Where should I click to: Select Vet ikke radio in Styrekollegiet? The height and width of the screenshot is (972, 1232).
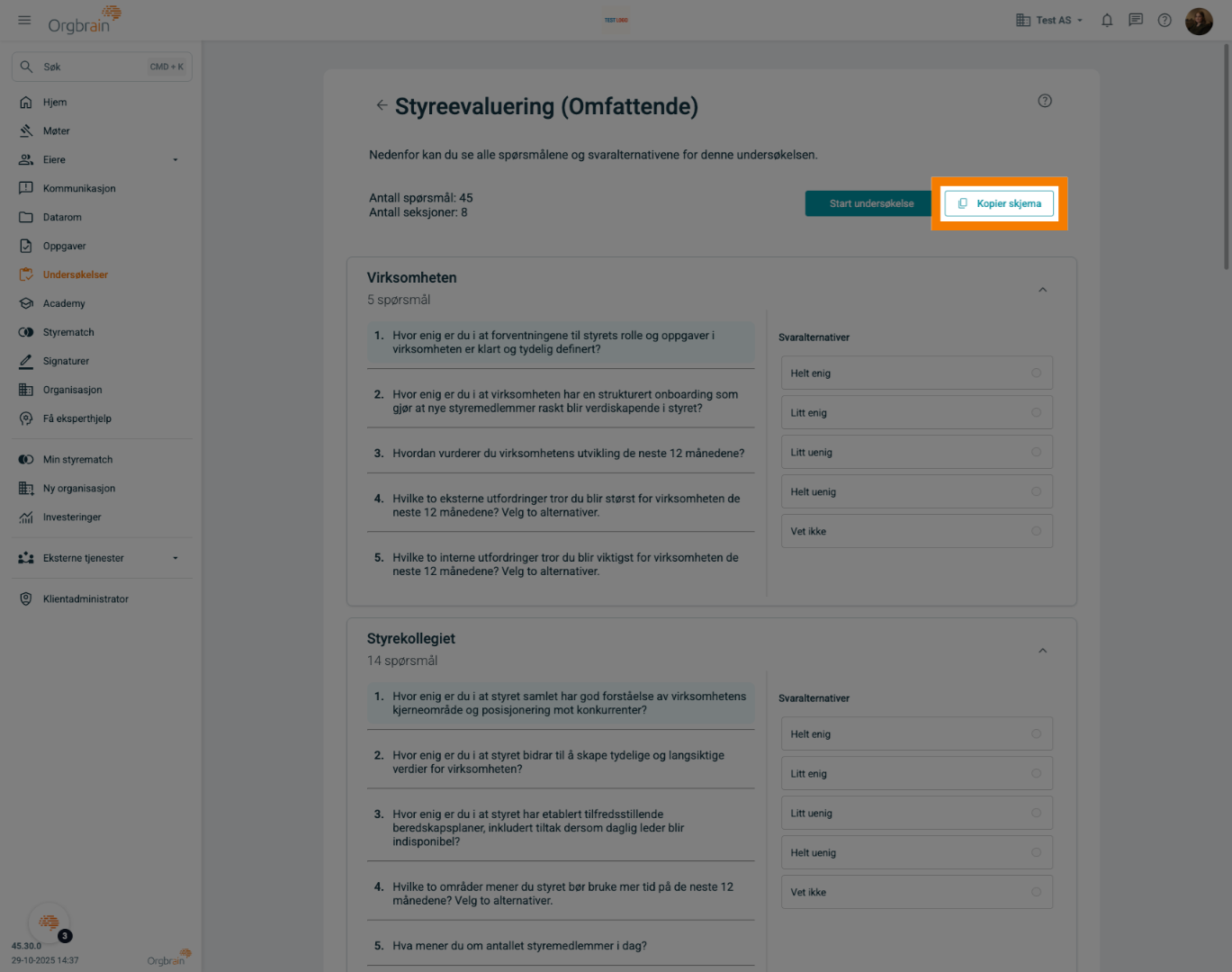coord(1036,892)
